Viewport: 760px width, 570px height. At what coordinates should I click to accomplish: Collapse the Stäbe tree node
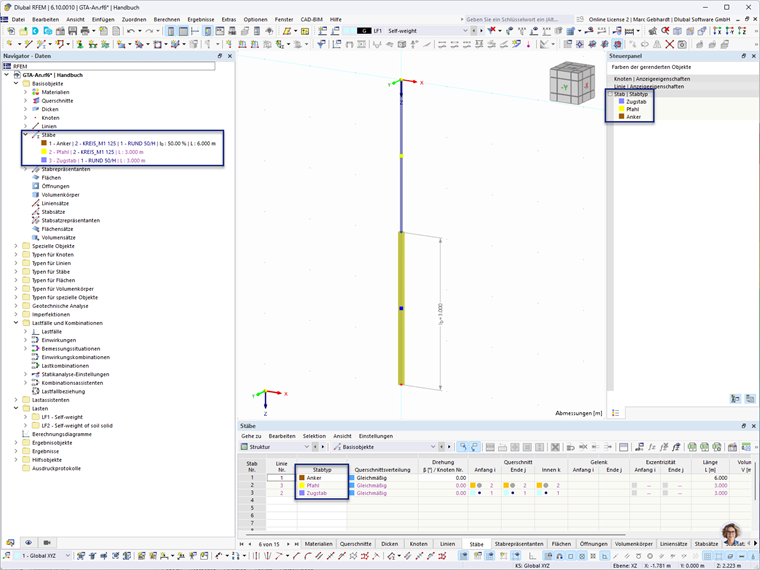point(26,135)
